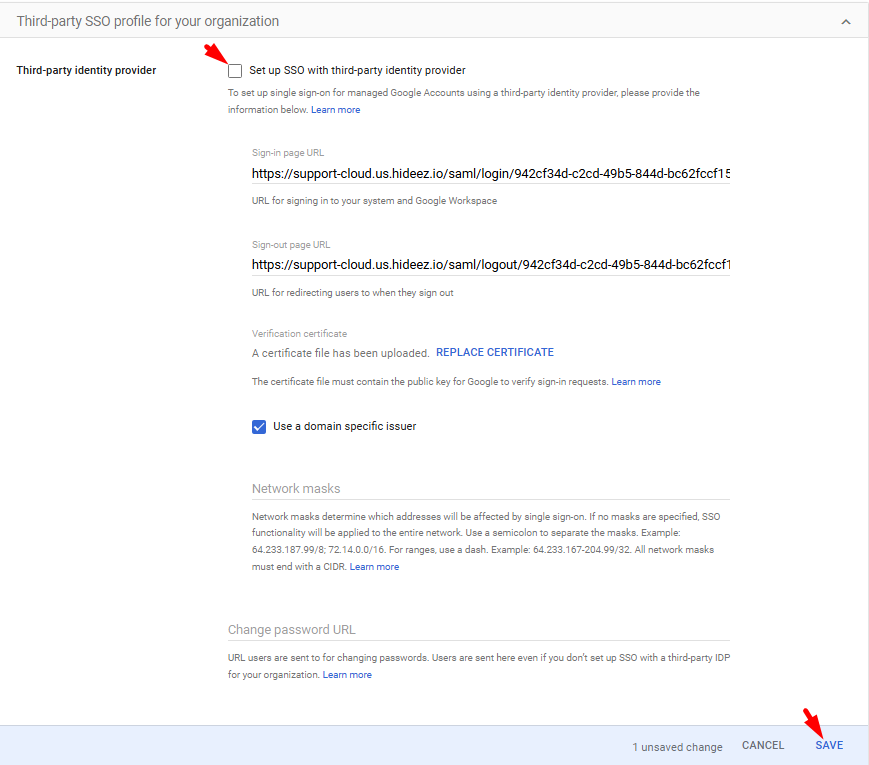Click the Sign-in page URL field

coord(490,174)
